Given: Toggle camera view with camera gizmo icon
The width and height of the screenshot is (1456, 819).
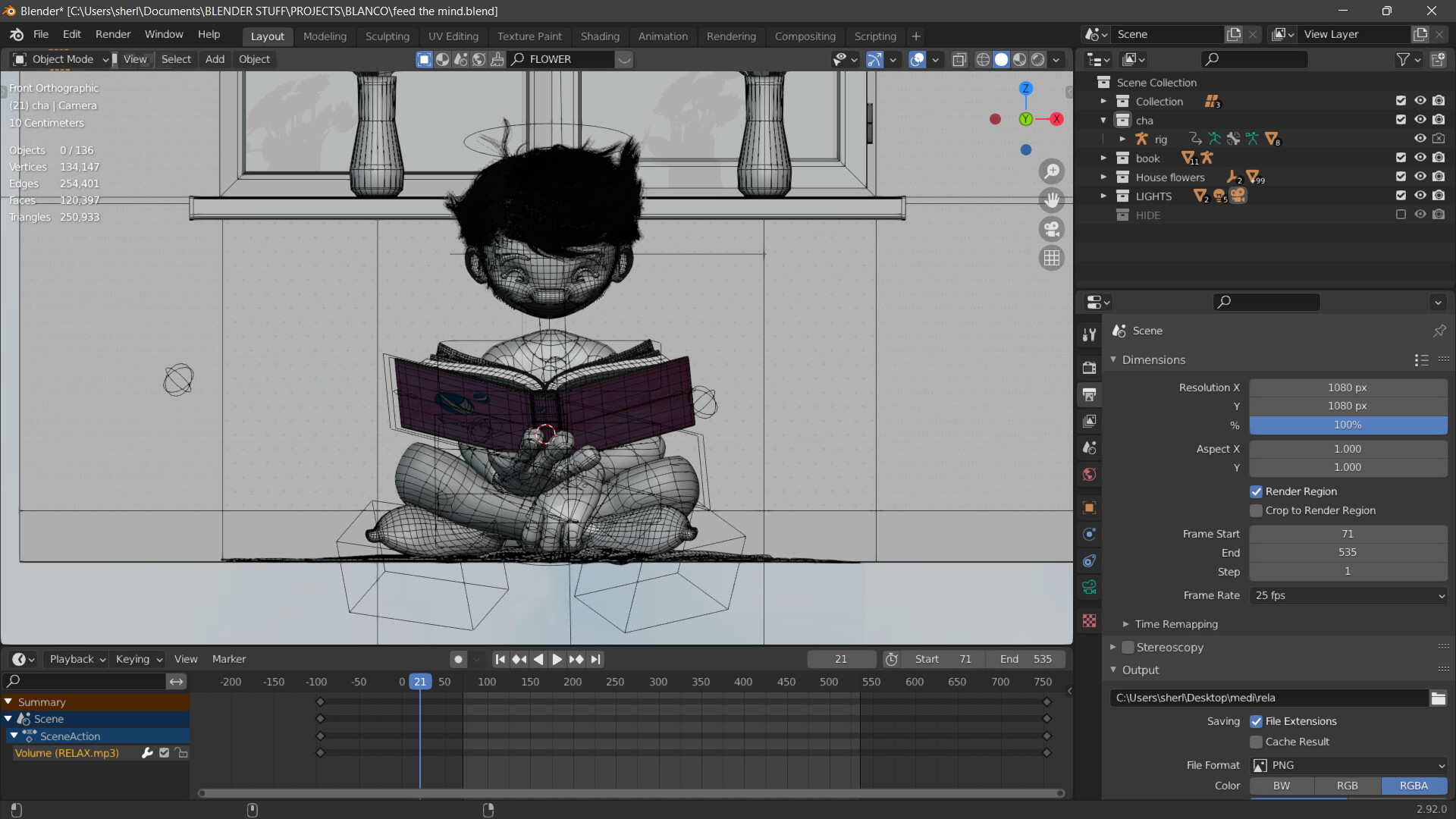Looking at the screenshot, I should (1051, 229).
